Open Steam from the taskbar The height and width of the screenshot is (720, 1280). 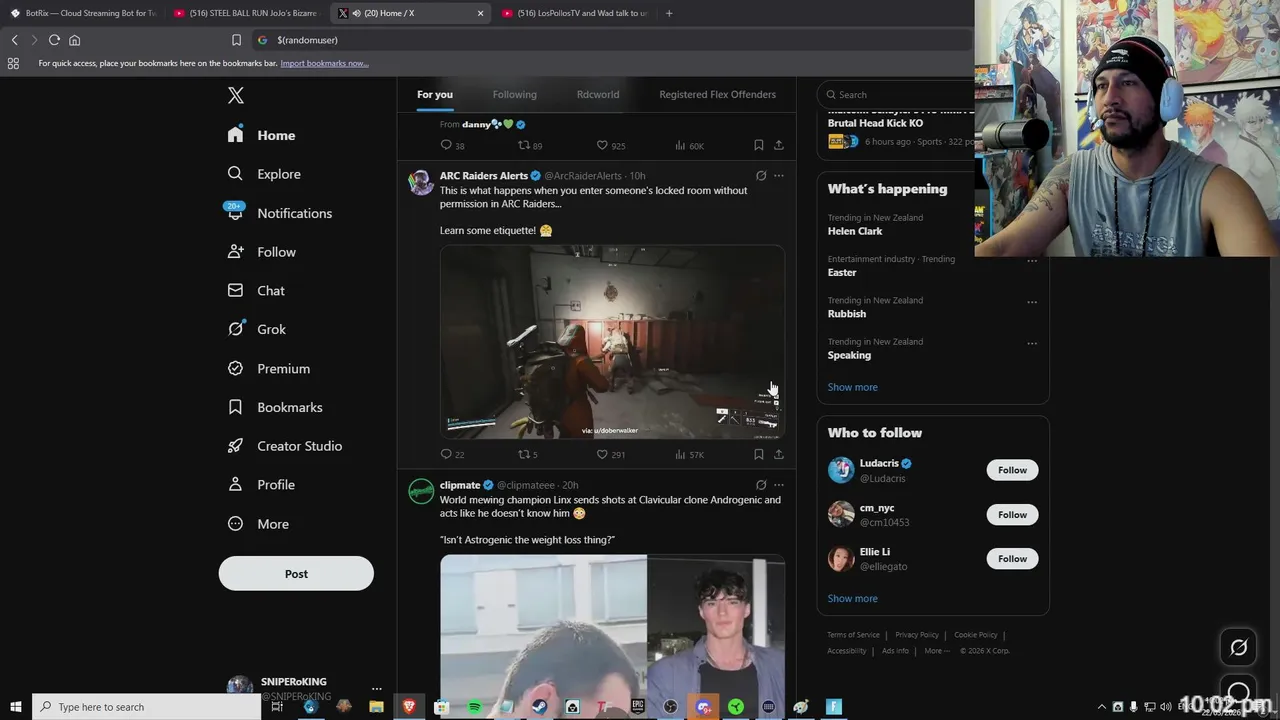[x=539, y=707]
